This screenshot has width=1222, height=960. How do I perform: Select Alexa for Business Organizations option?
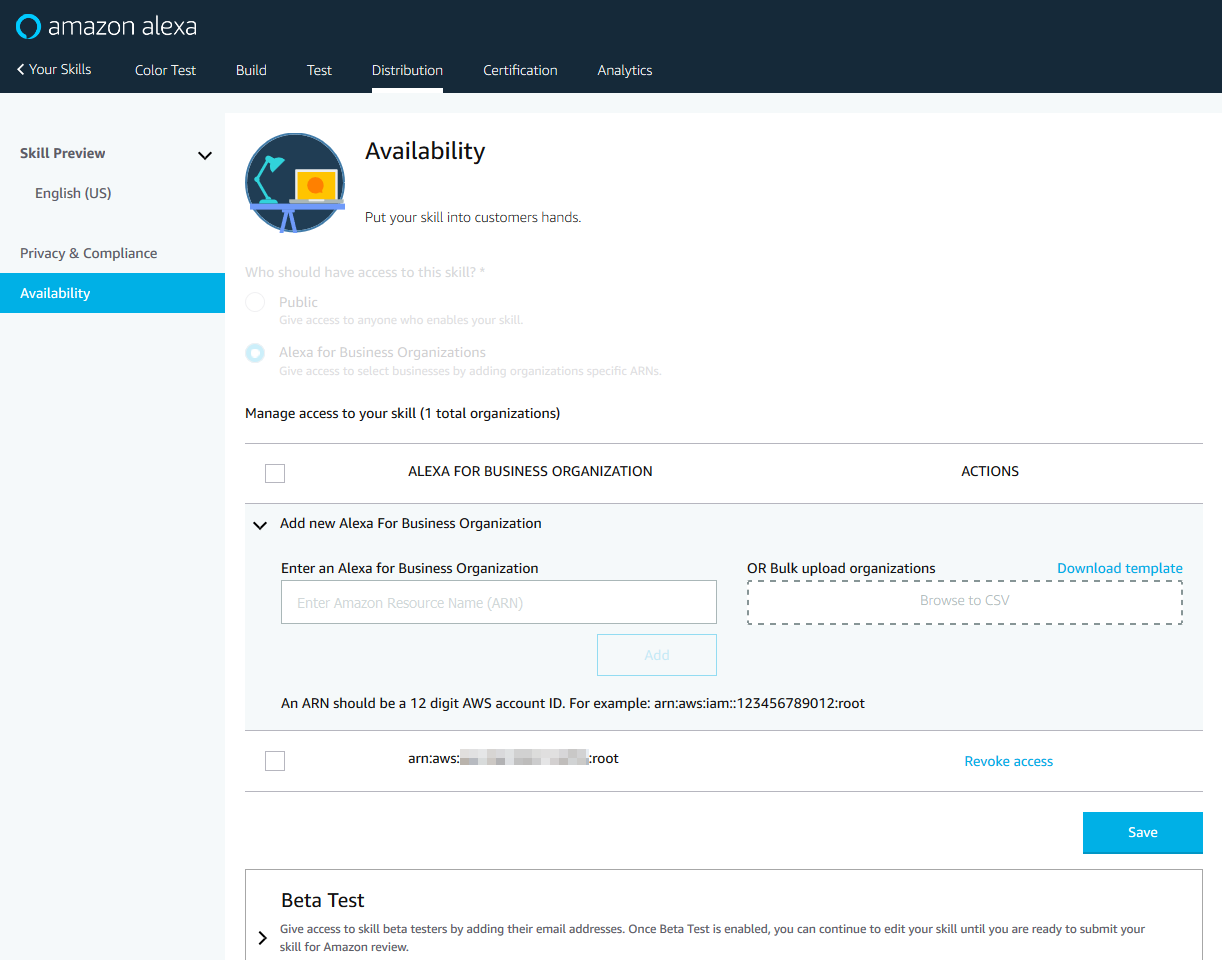[x=256, y=353]
